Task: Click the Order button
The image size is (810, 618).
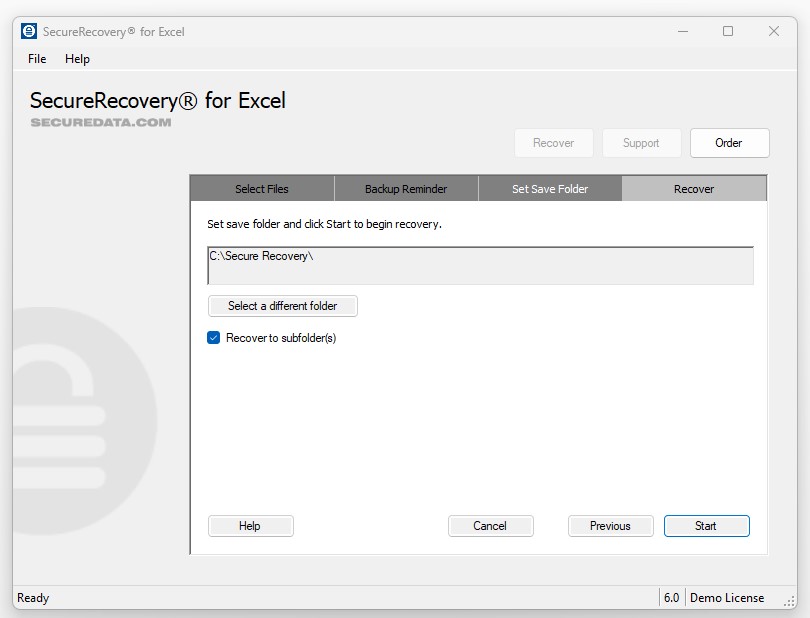Action: pos(729,143)
